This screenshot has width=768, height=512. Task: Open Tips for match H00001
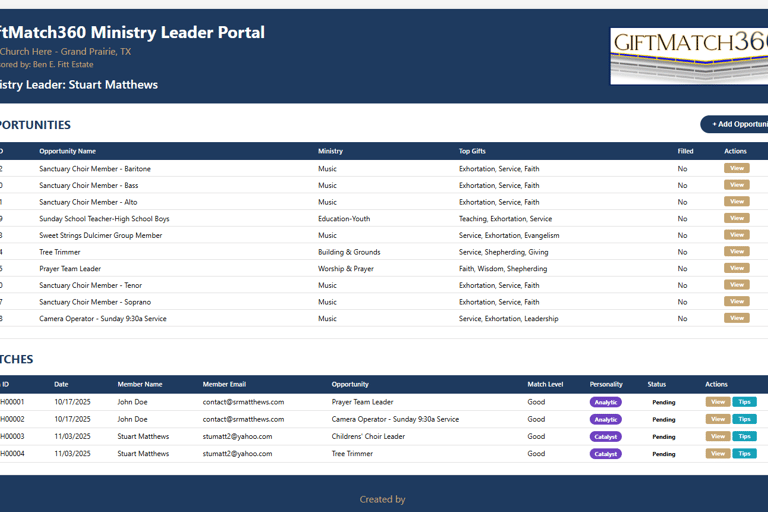(744, 402)
